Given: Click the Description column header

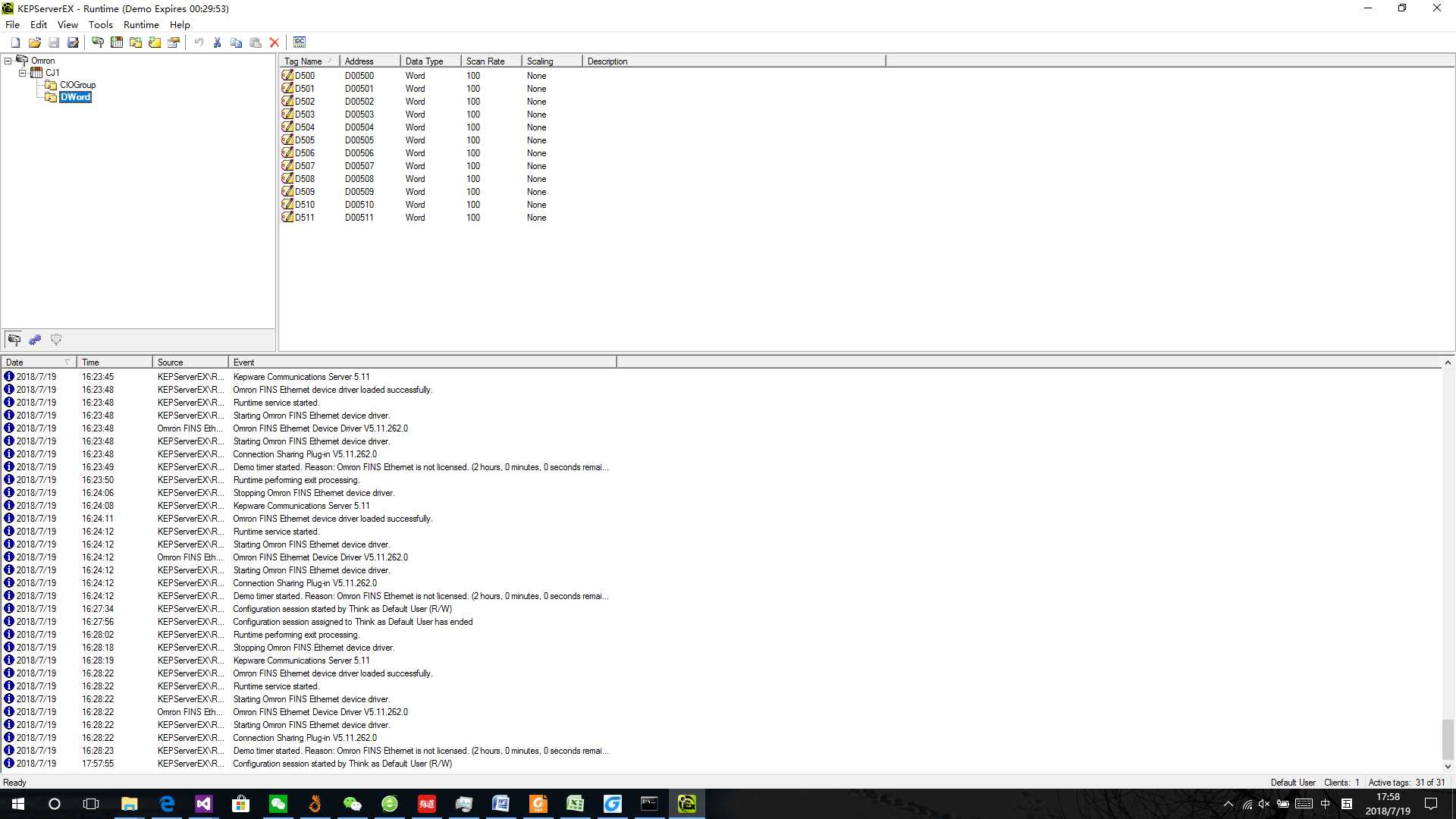Looking at the screenshot, I should (733, 61).
